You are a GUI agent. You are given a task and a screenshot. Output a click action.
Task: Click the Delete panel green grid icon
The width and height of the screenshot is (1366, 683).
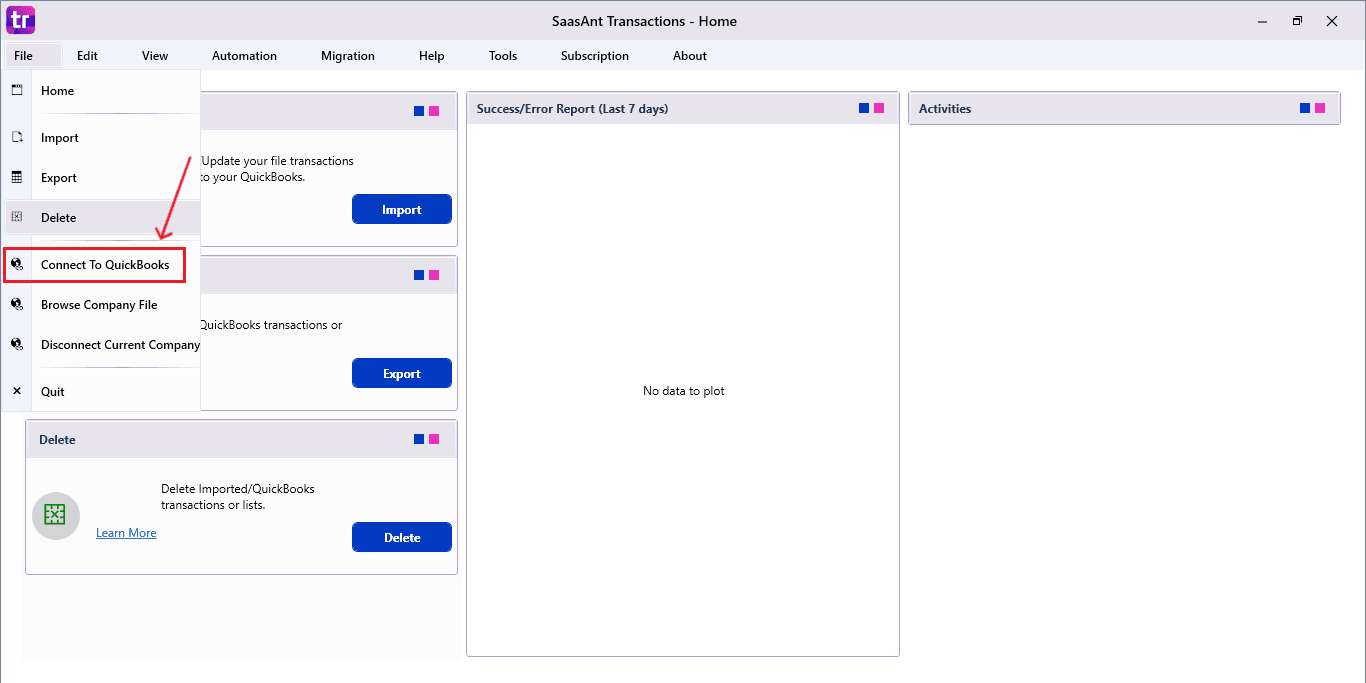coord(55,515)
